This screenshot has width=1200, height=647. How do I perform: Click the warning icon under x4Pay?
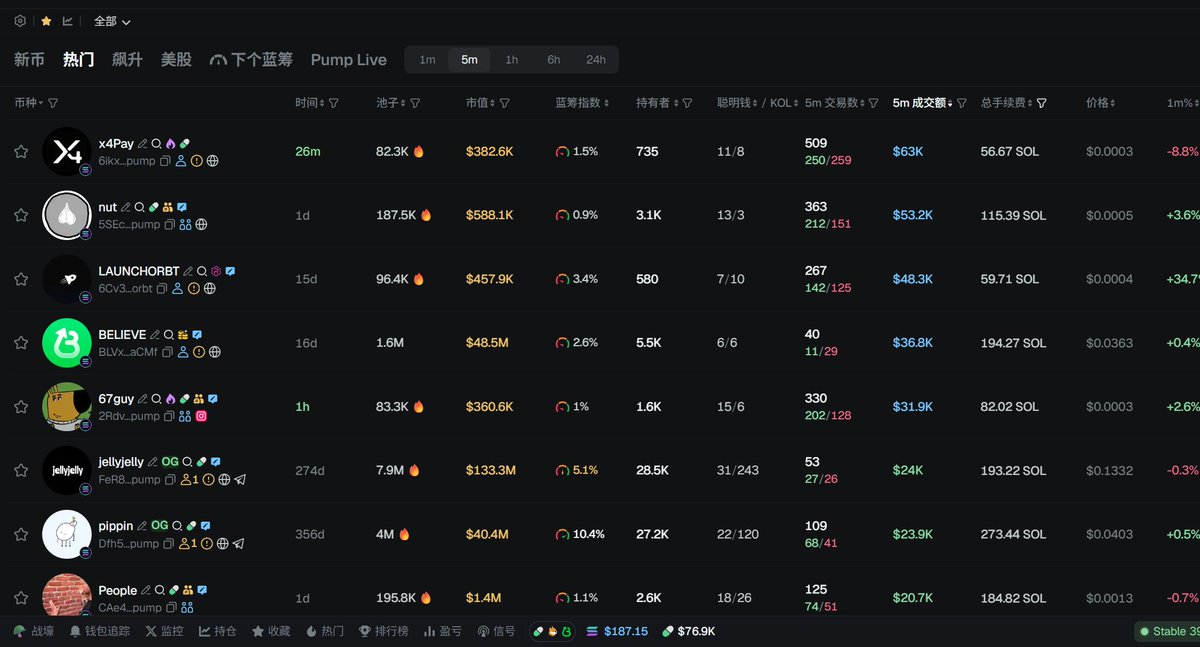tap(197, 160)
